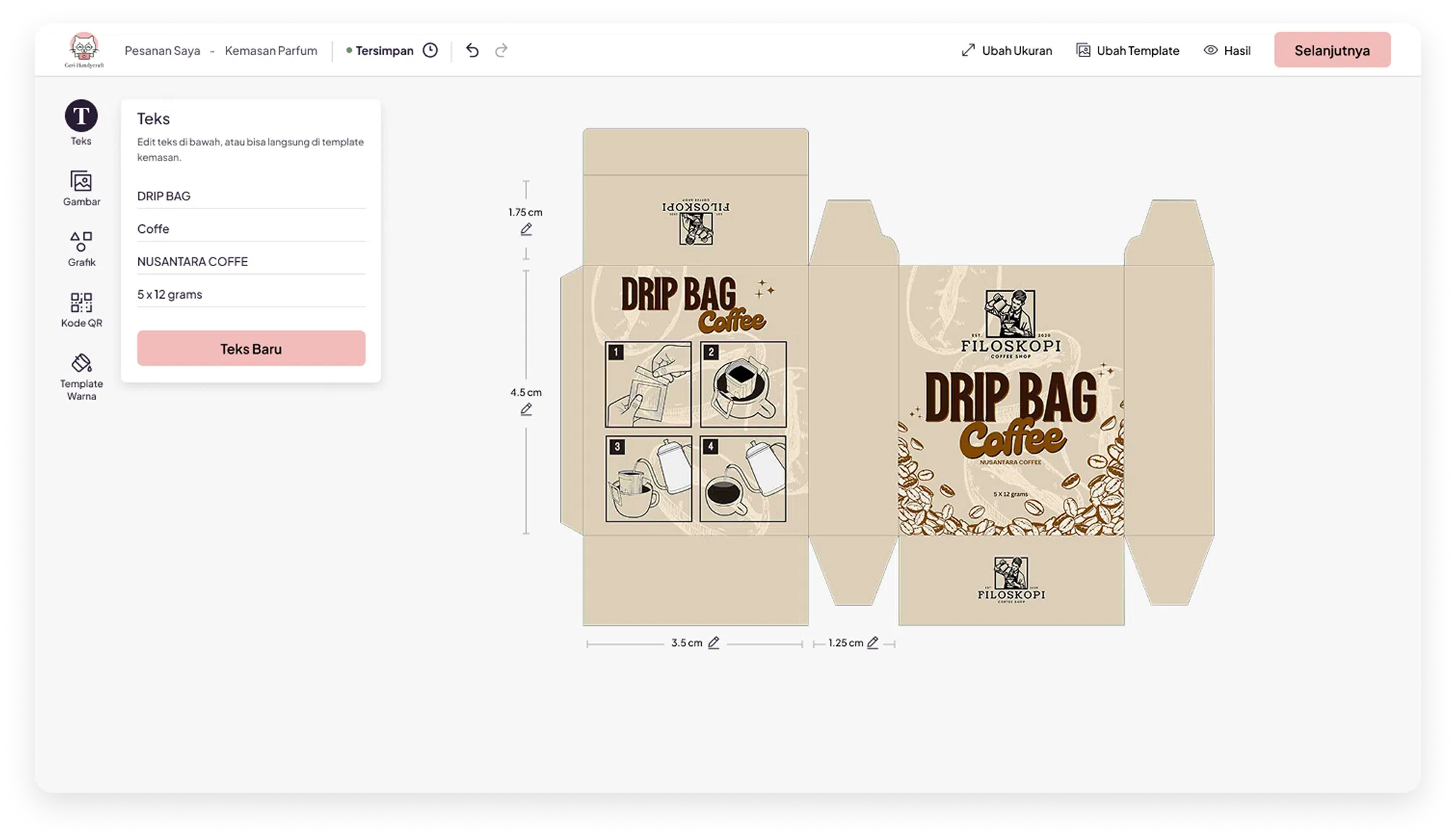Image resolution: width=1456 pixels, height=839 pixels.
Task: Edit the 1.25 cm width dimension
Action: [x=873, y=643]
